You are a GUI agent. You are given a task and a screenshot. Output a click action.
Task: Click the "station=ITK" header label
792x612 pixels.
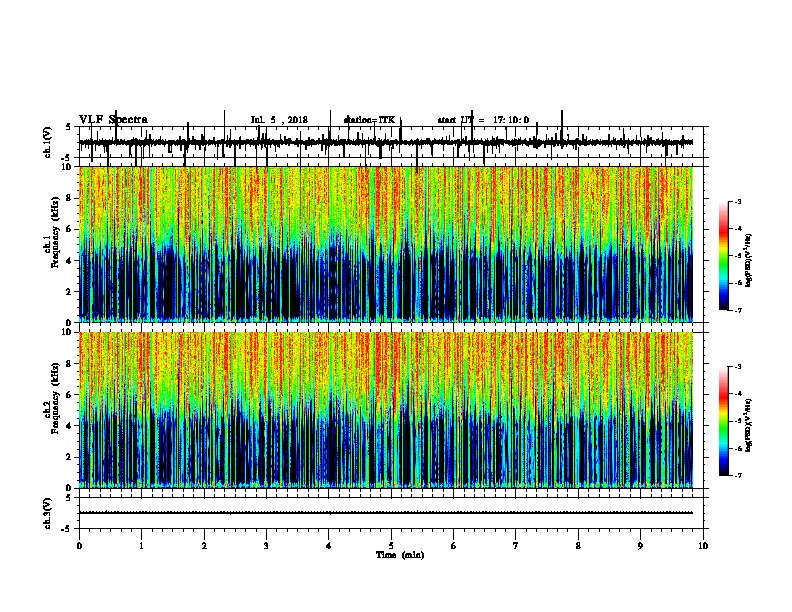(x=369, y=120)
